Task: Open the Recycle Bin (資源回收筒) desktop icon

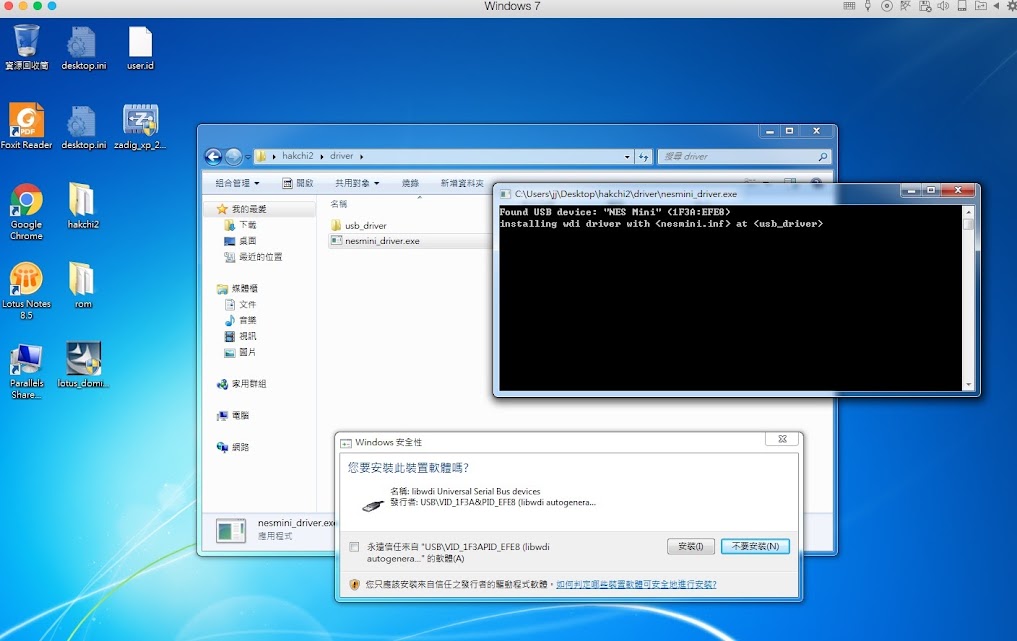Action: (x=26, y=47)
